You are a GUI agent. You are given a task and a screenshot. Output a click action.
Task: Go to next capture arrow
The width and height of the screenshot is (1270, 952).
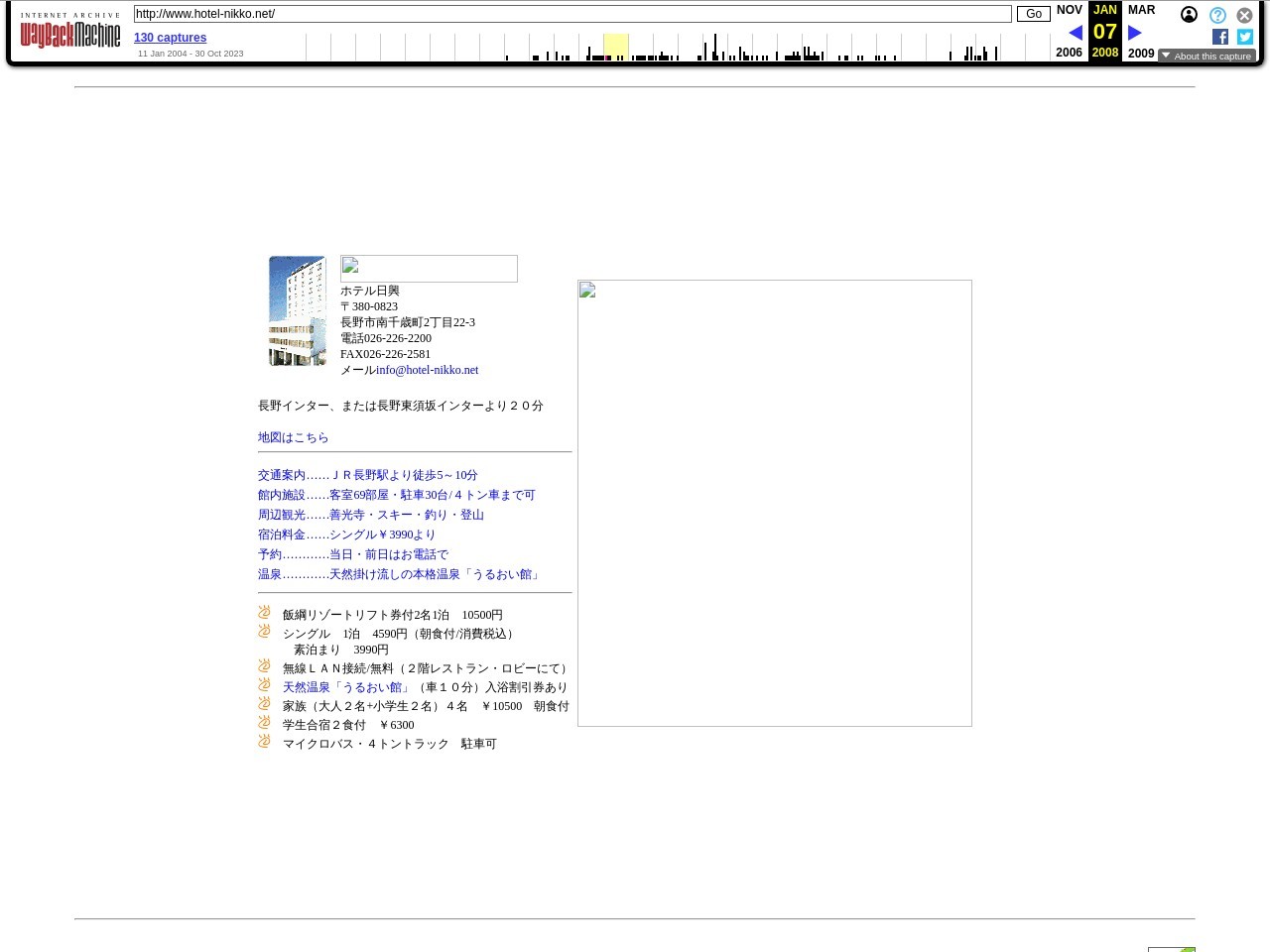coord(1135,33)
